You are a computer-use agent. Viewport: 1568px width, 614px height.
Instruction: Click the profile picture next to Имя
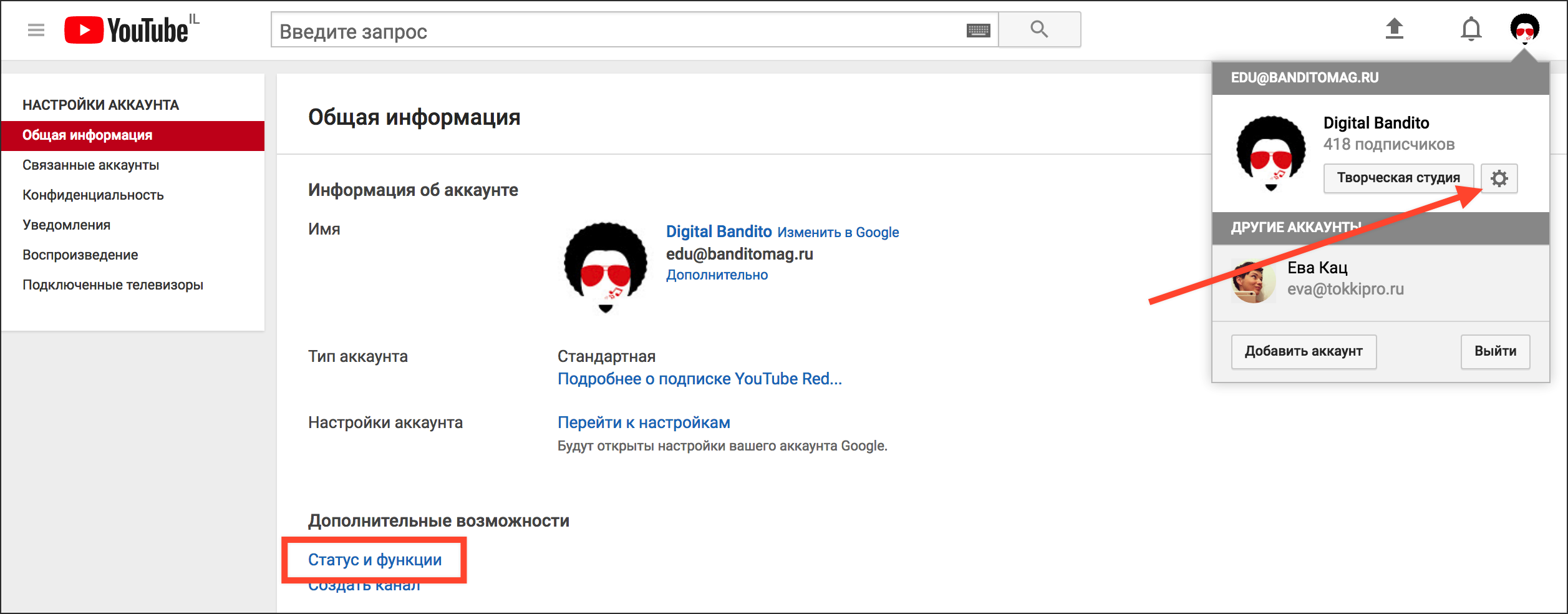[x=605, y=267]
